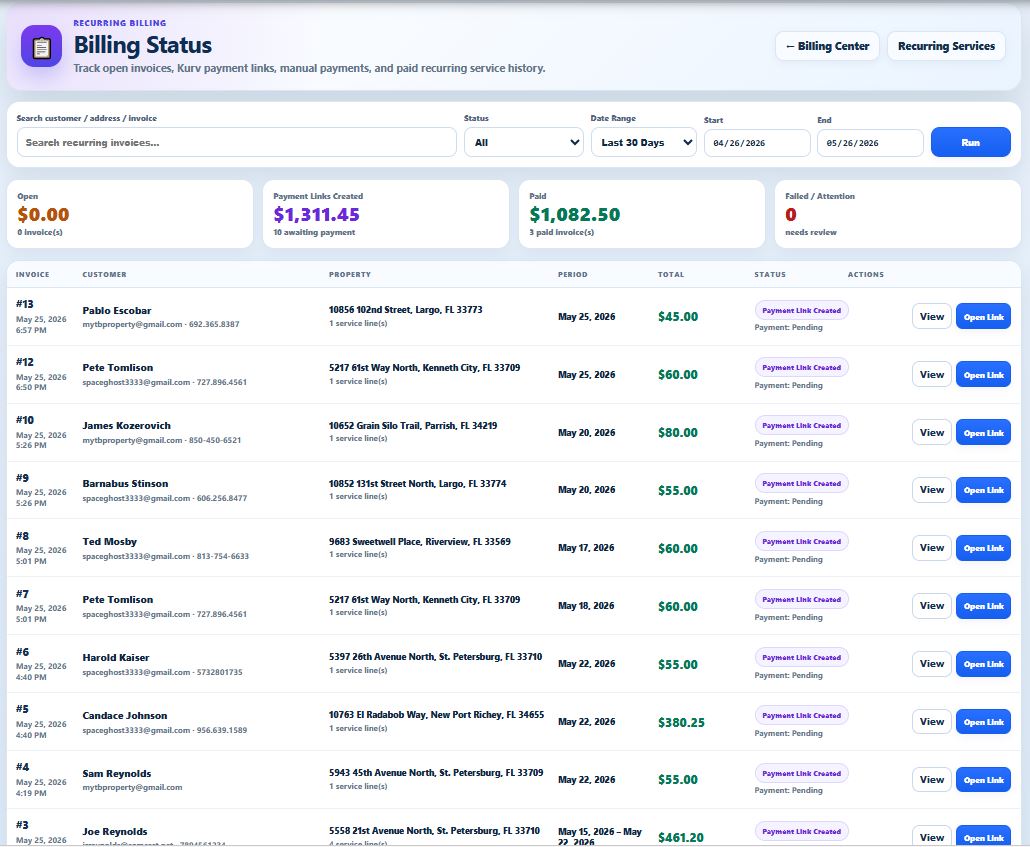Click the PERIOD column header
The width and height of the screenshot is (1030, 847).
coord(573,275)
